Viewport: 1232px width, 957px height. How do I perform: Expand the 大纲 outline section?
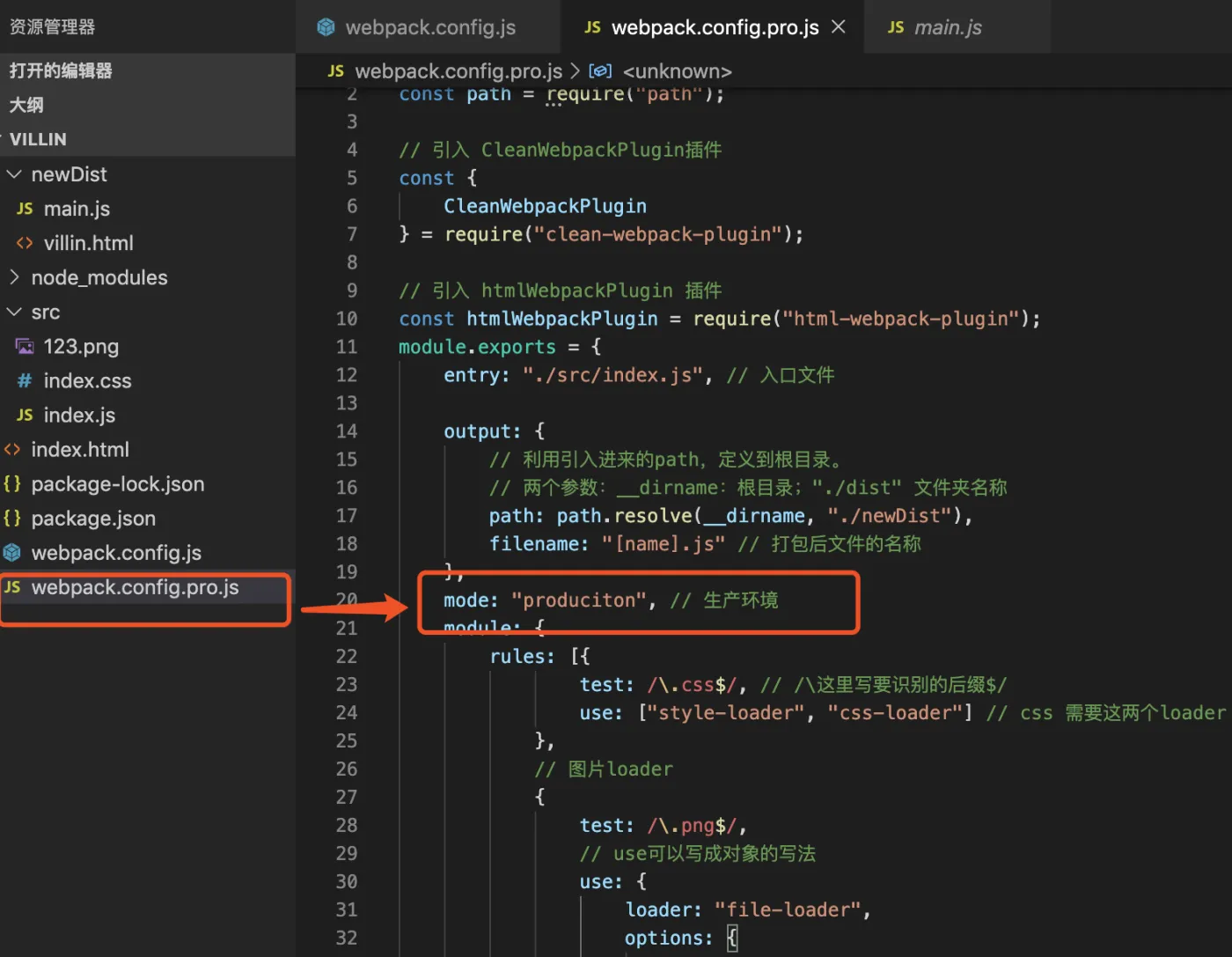[148, 105]
